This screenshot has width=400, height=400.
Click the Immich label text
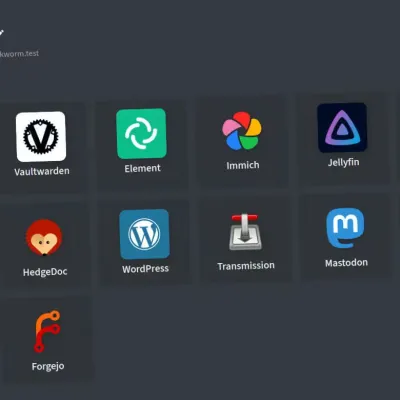(243, 165)
